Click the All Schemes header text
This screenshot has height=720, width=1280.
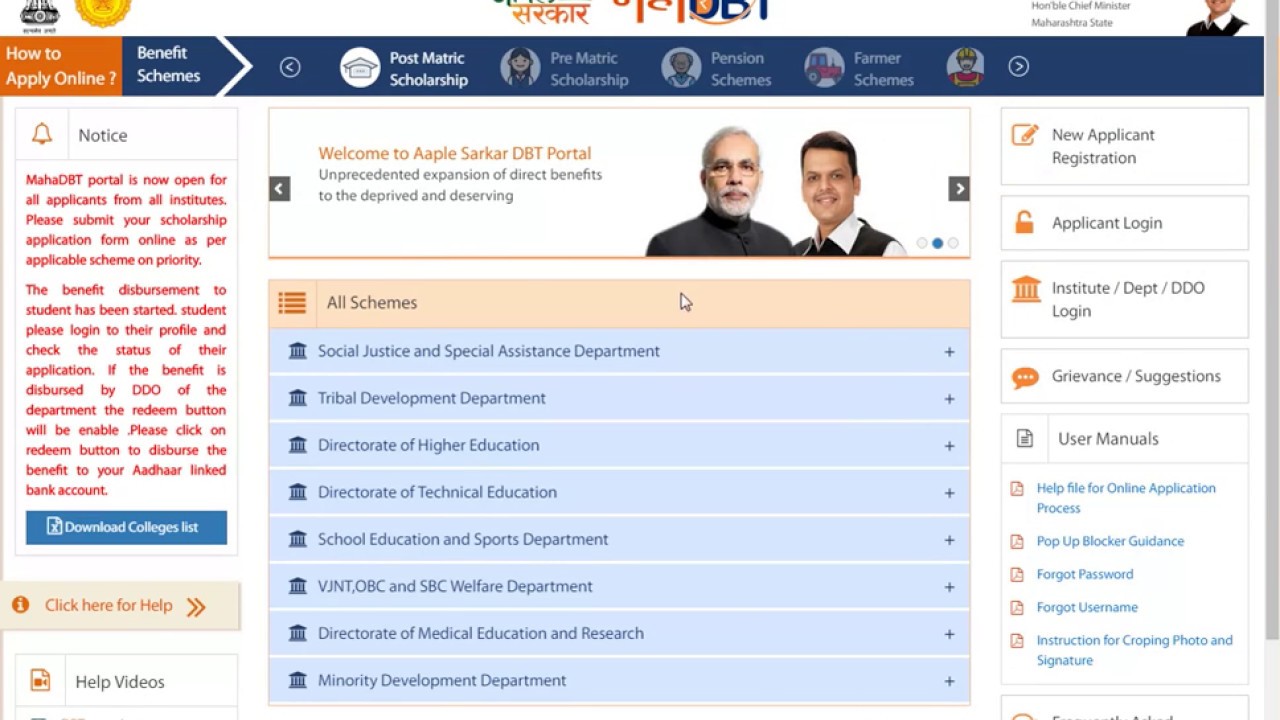(372, 303)
